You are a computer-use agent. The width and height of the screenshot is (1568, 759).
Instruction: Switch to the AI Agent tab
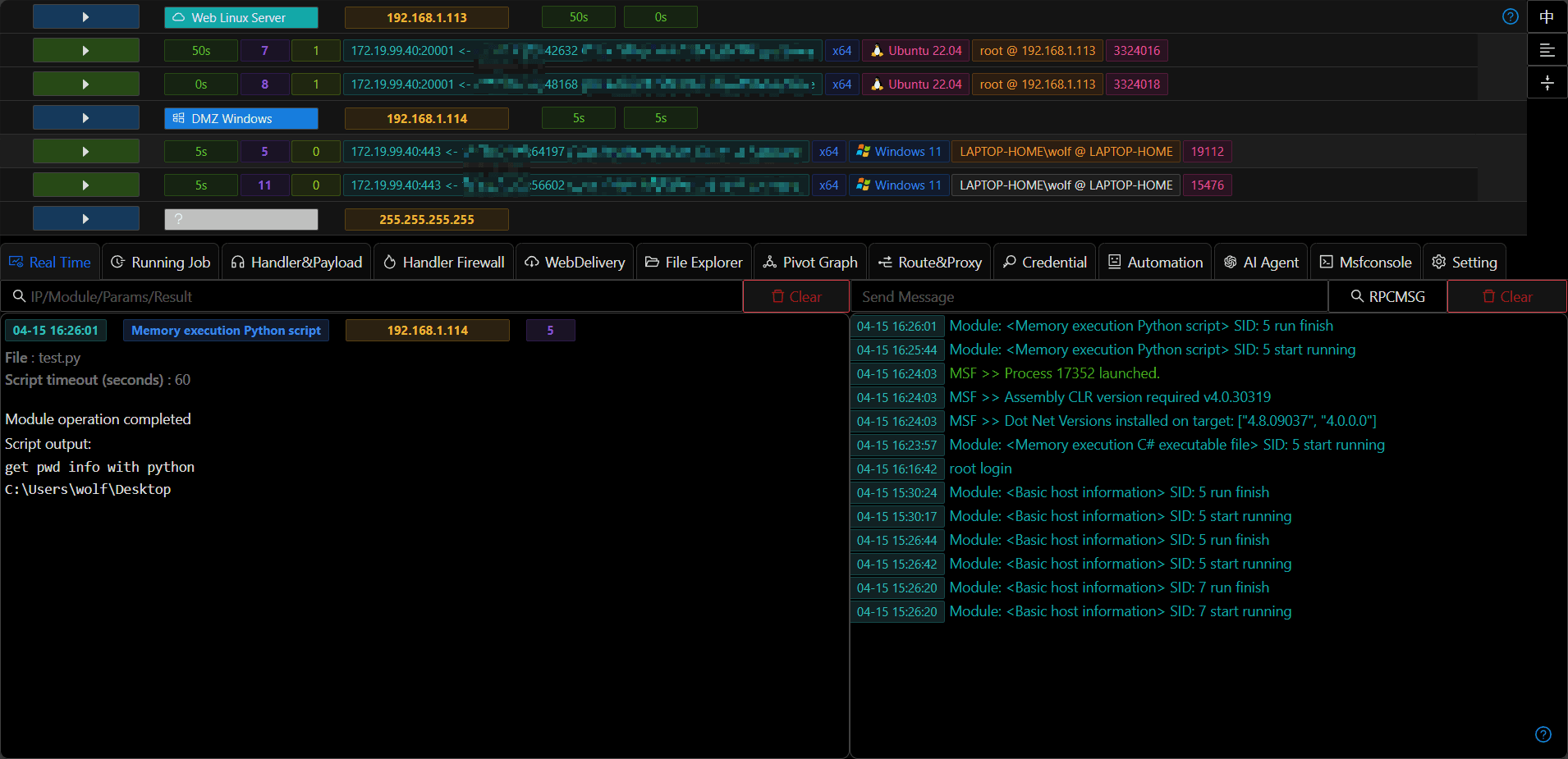(1262, 263)
